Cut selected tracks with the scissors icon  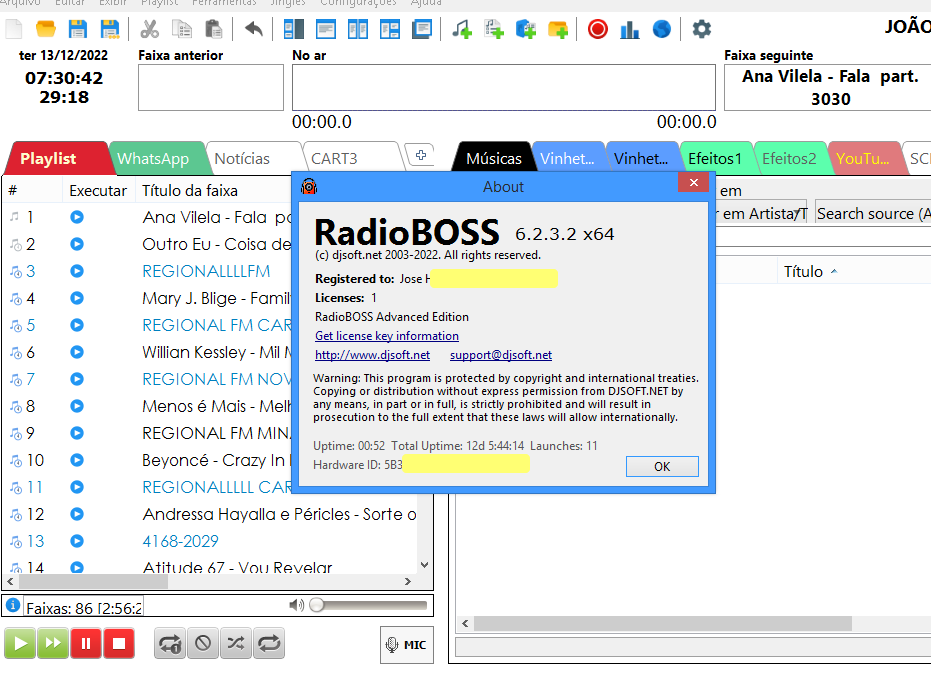[x=150, y=28]
